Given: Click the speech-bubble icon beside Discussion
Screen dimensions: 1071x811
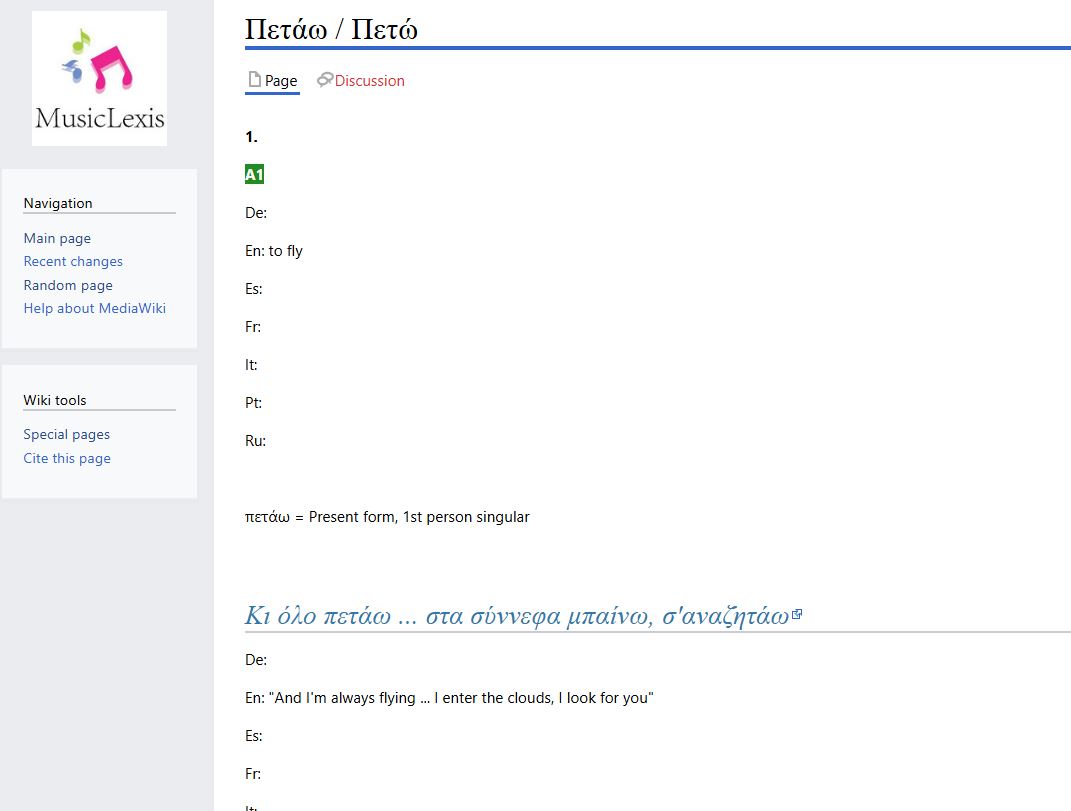Looking at the screenshot, I should (x=323, y=80).
